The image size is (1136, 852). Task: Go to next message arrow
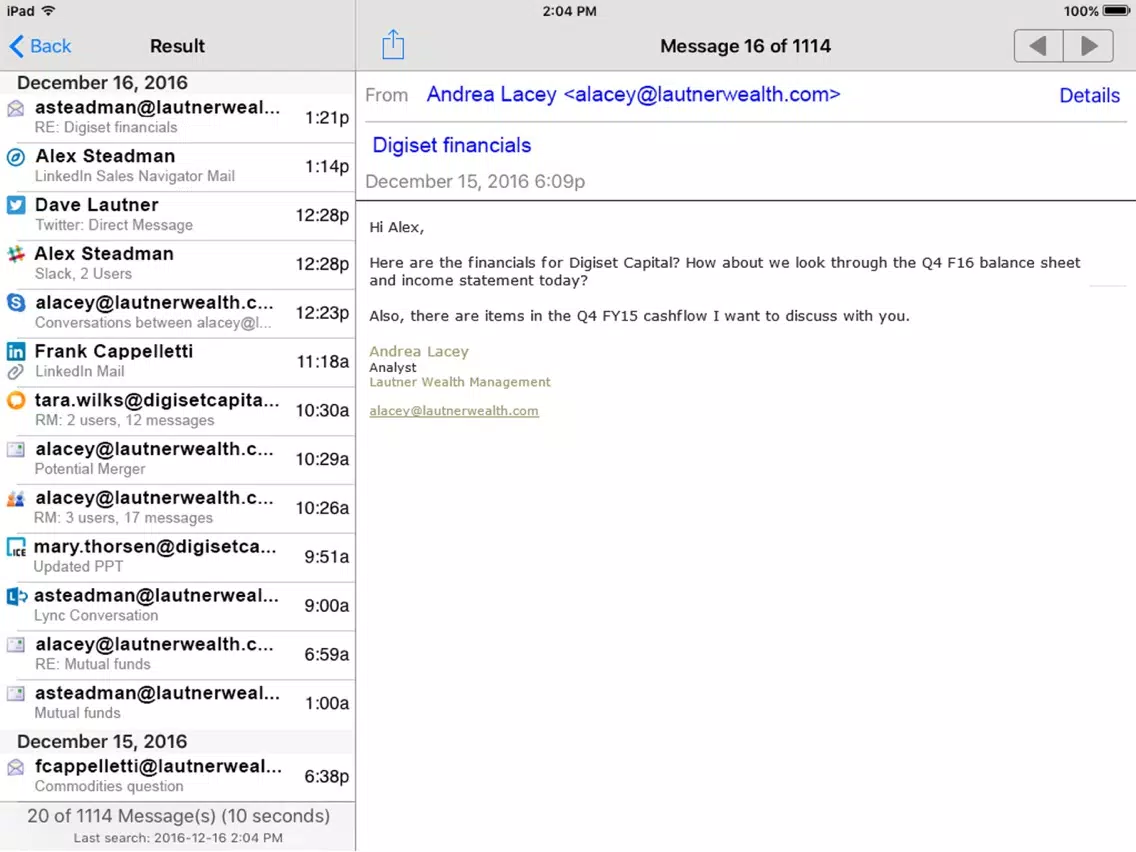[x=1088, y=46]
